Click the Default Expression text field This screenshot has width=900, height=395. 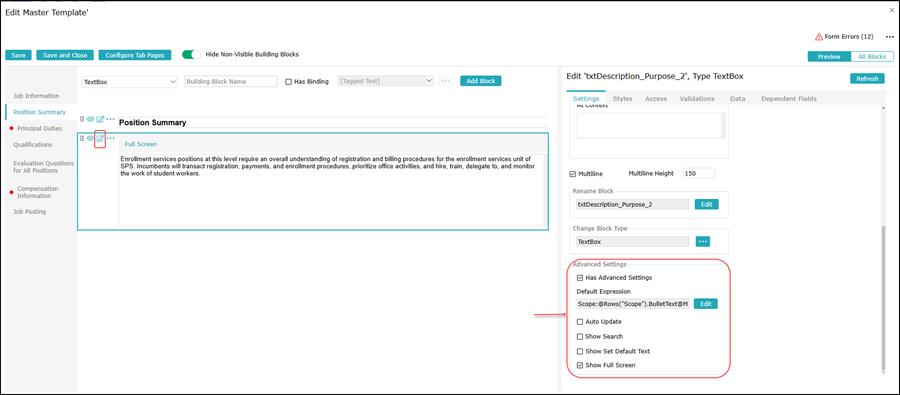point(633,304)
